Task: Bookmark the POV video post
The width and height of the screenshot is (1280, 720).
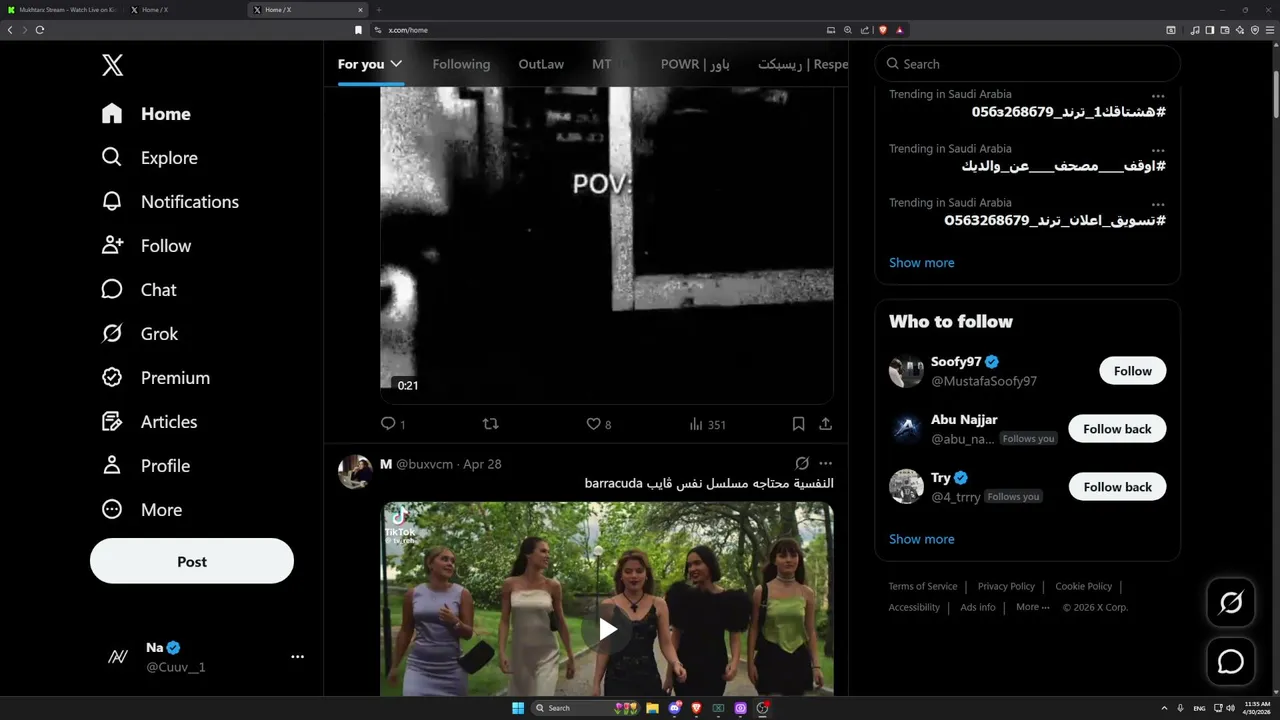Action: click(x=798, y=424)
